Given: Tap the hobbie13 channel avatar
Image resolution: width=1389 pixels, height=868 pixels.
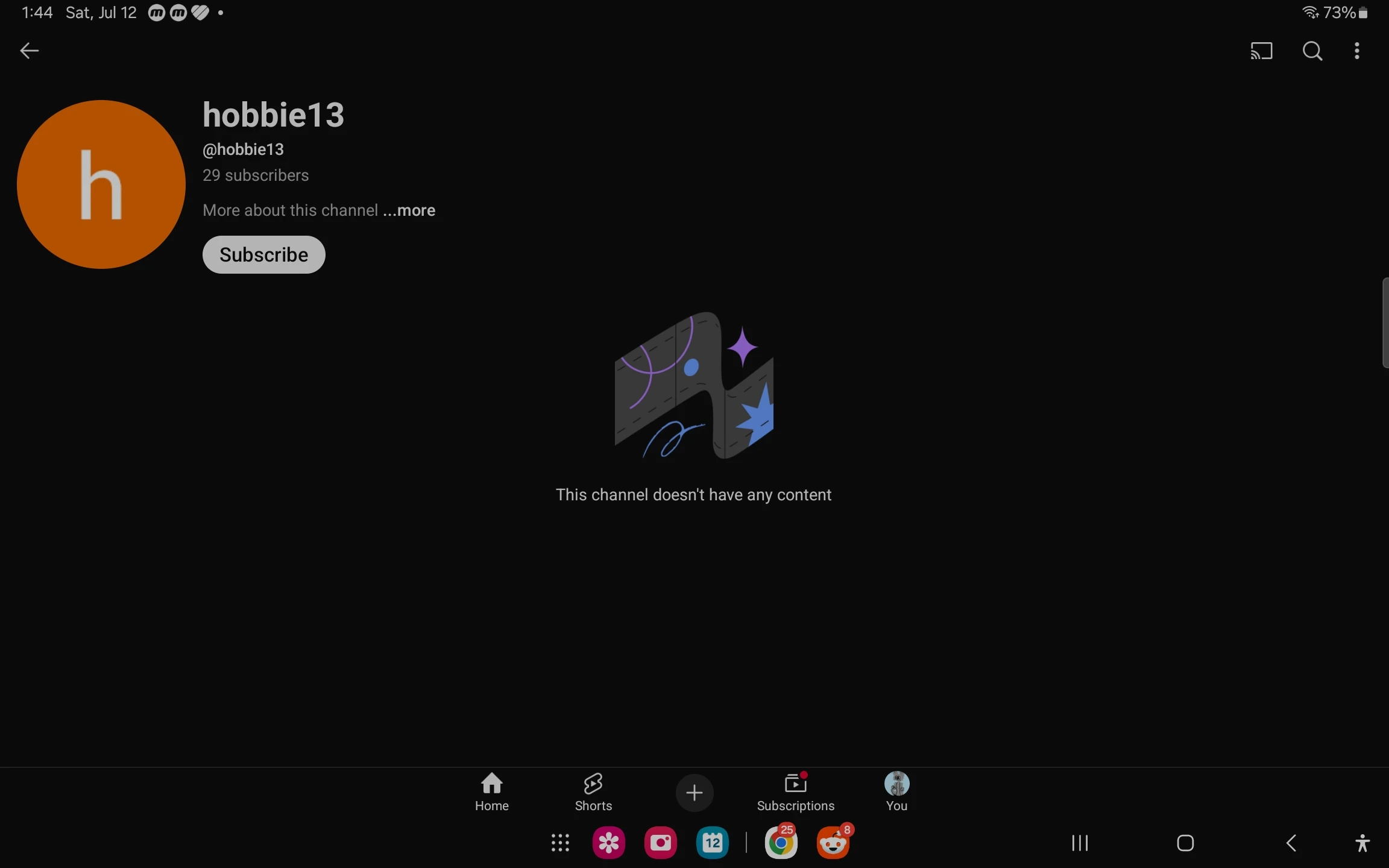Looking at the screenshot, I should point(101,184).
